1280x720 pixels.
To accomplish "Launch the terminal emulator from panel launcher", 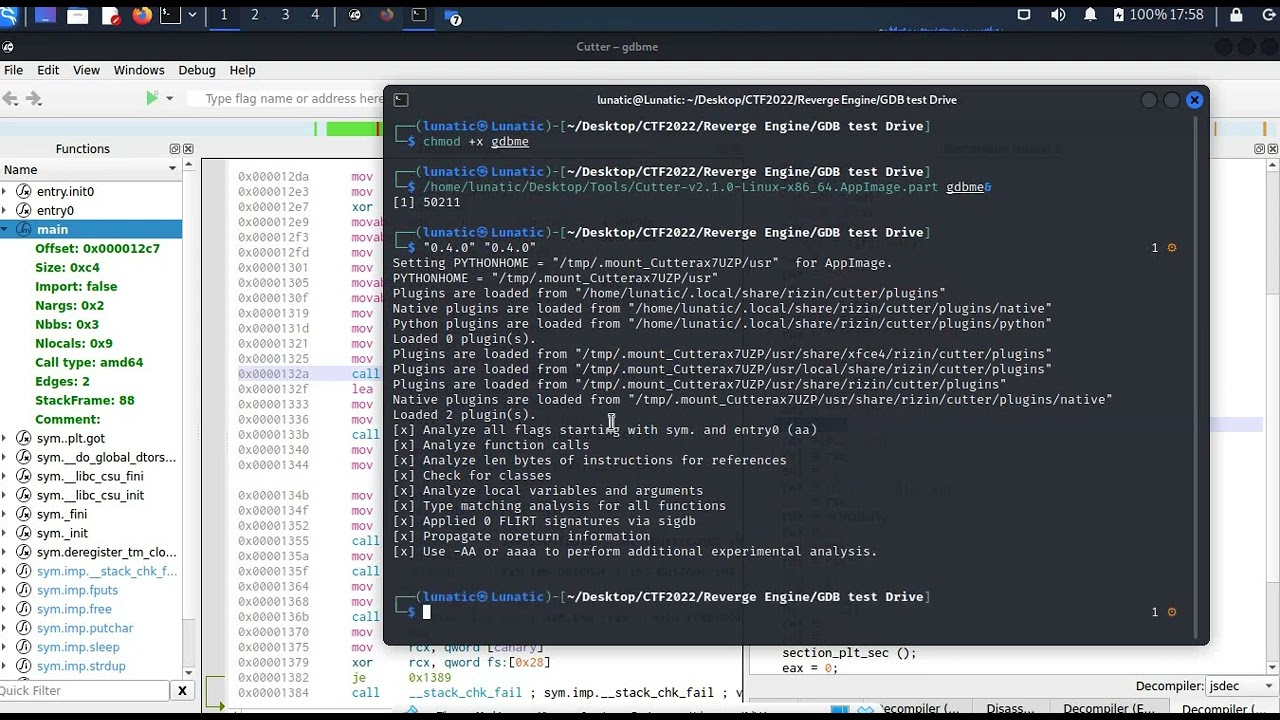I will pos(169,15).
